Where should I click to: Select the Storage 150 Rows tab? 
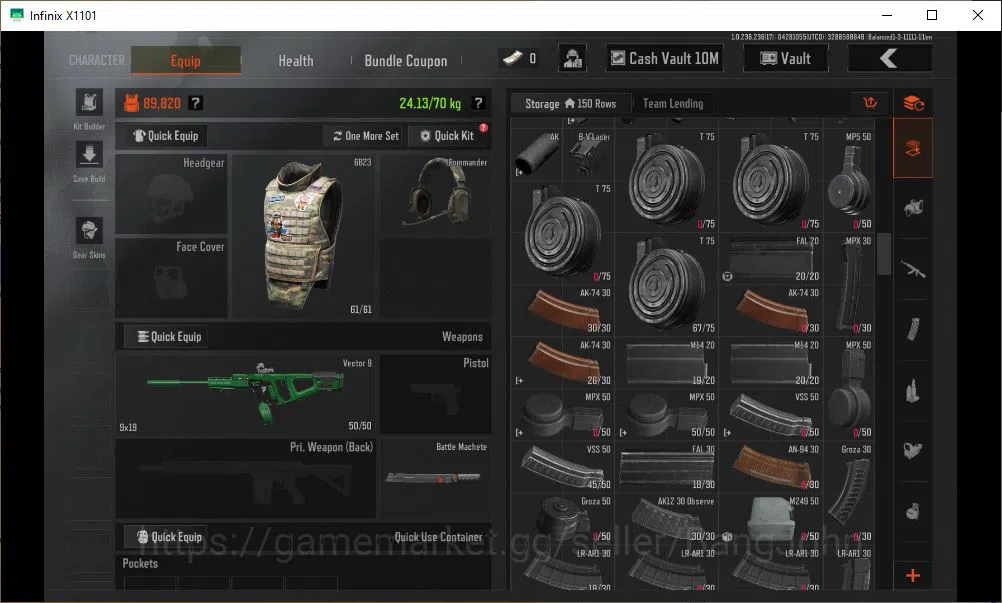[x=571, y=103]
